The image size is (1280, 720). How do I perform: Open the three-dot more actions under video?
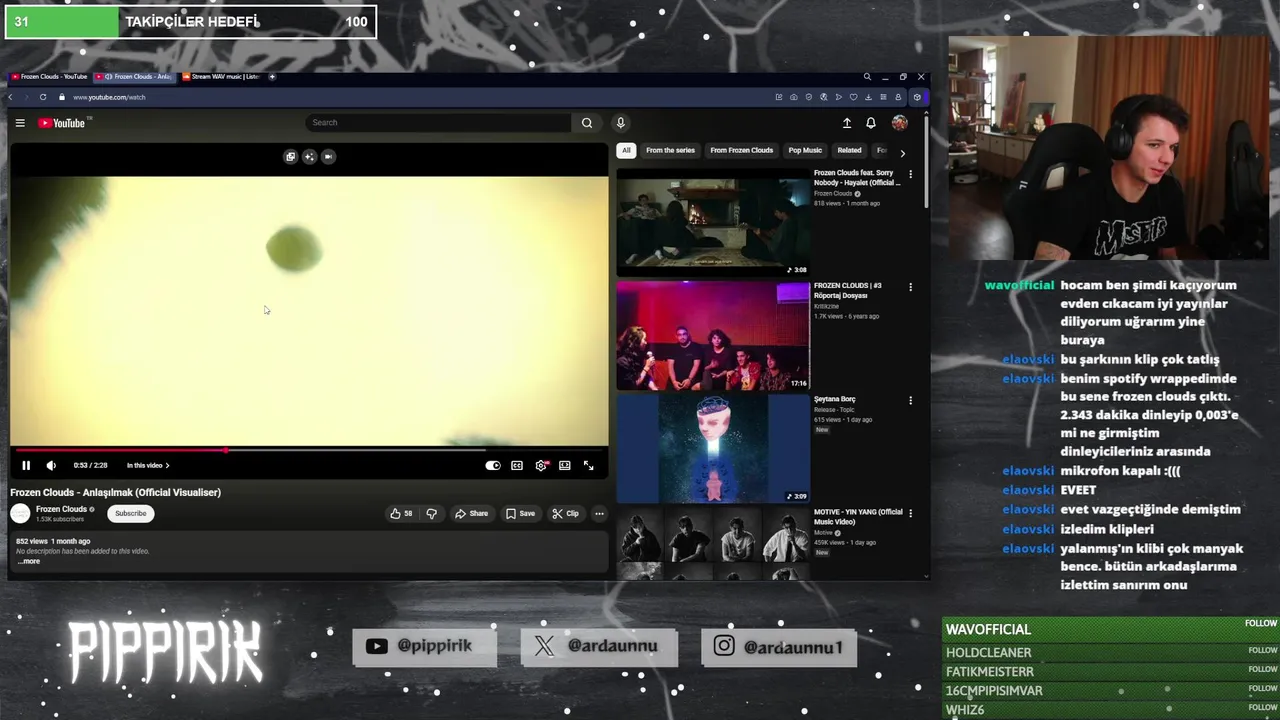599,513
